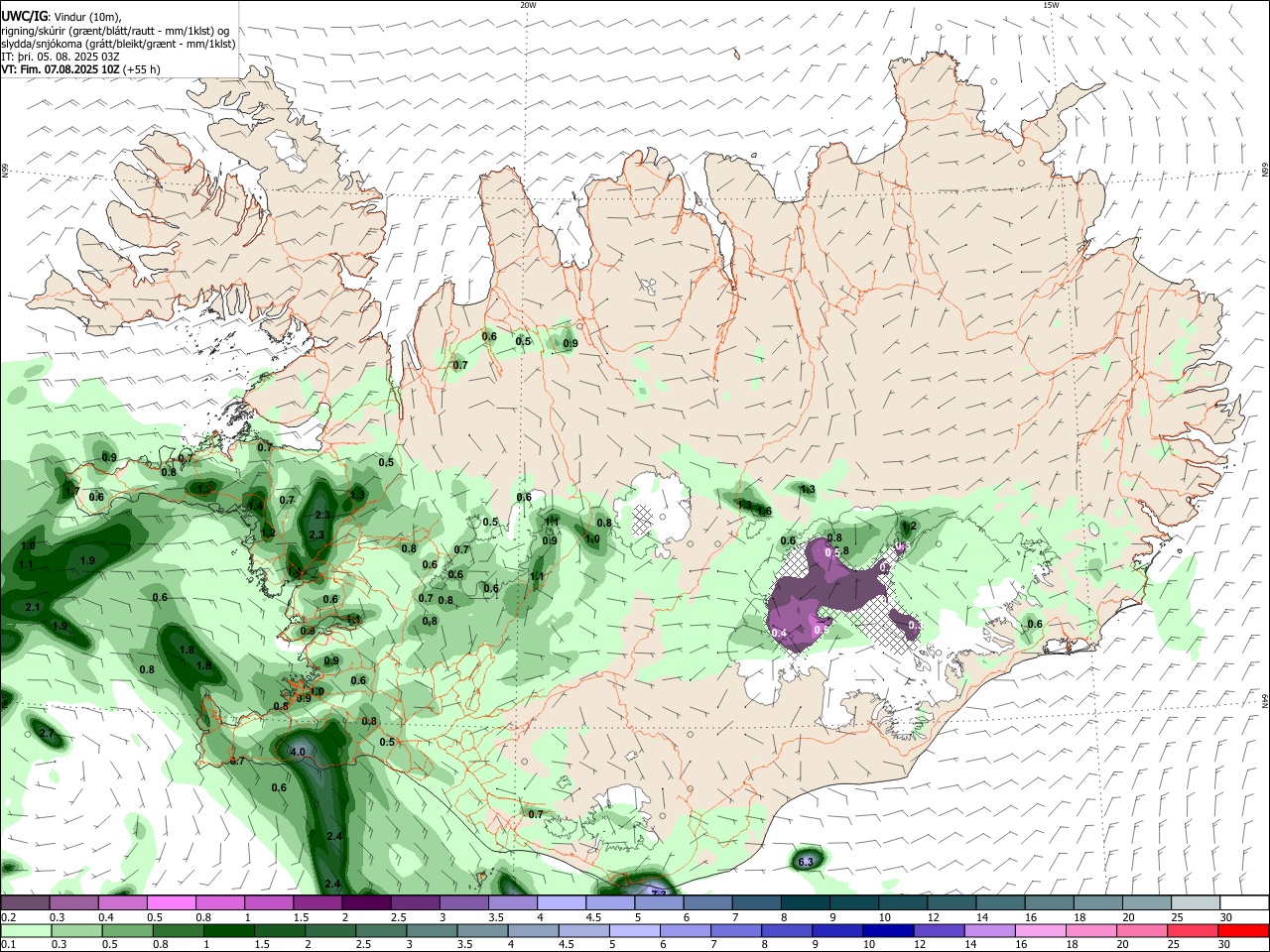Screen dimensions: 1270x952
Task: Pick the light pink swatch labeled 16 in green legend row
Action: coord(1041,930)
